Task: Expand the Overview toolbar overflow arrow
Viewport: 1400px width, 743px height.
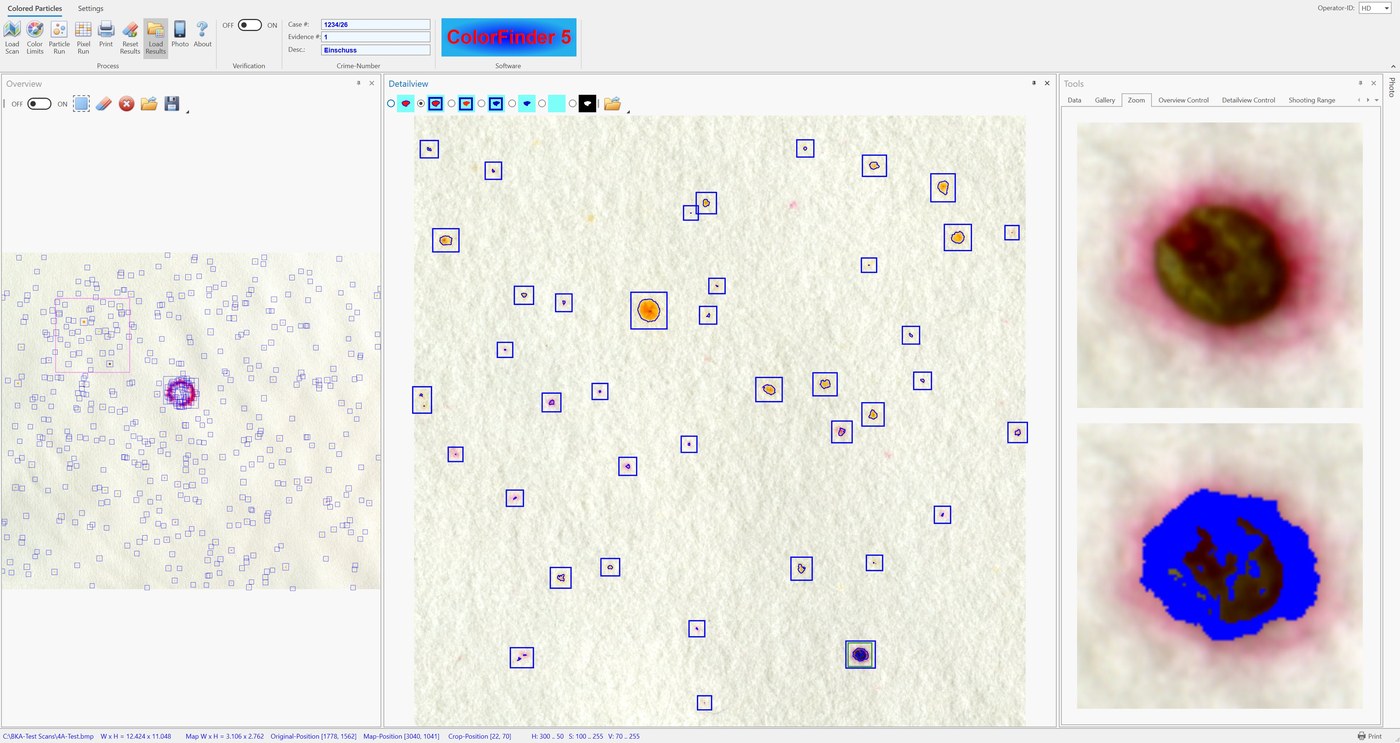Action: pyautogui.click(x=188, y=111)
